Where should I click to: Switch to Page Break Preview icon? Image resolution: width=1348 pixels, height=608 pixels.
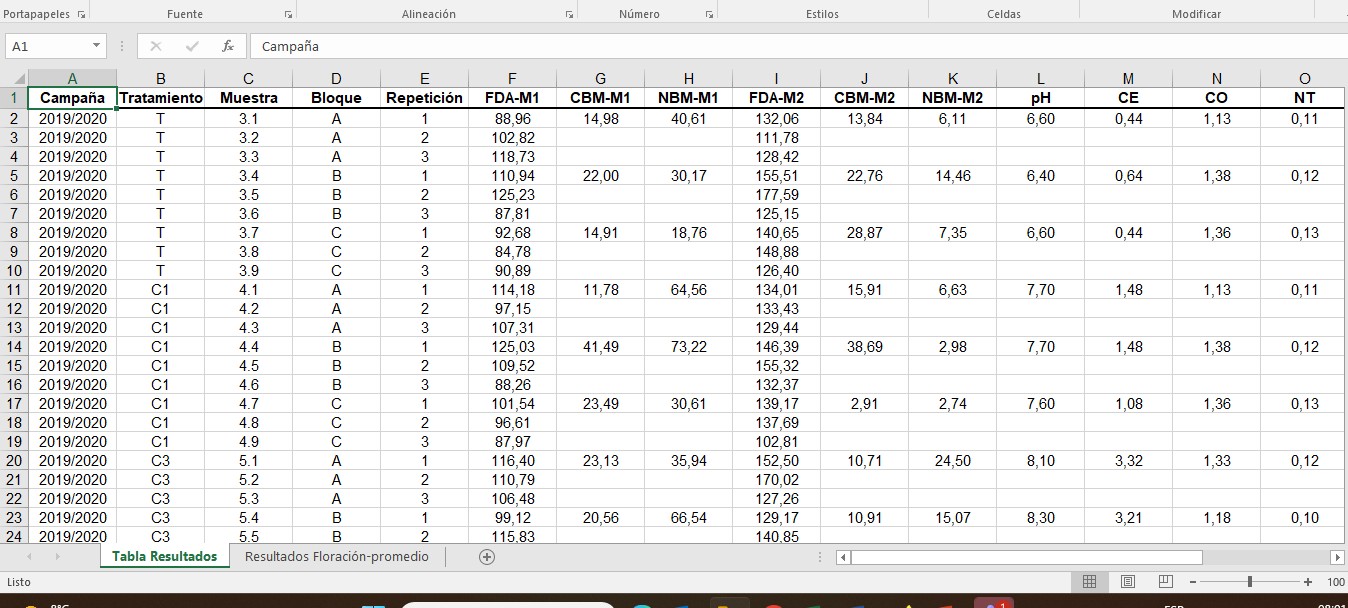[x=1165, y=582]
